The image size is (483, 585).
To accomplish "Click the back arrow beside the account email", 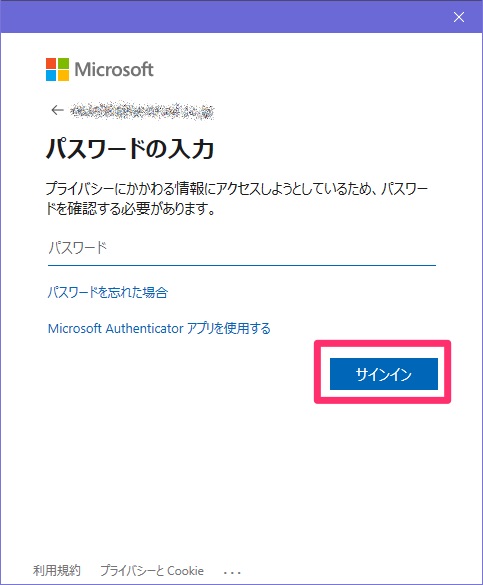I will click(57, 110).
